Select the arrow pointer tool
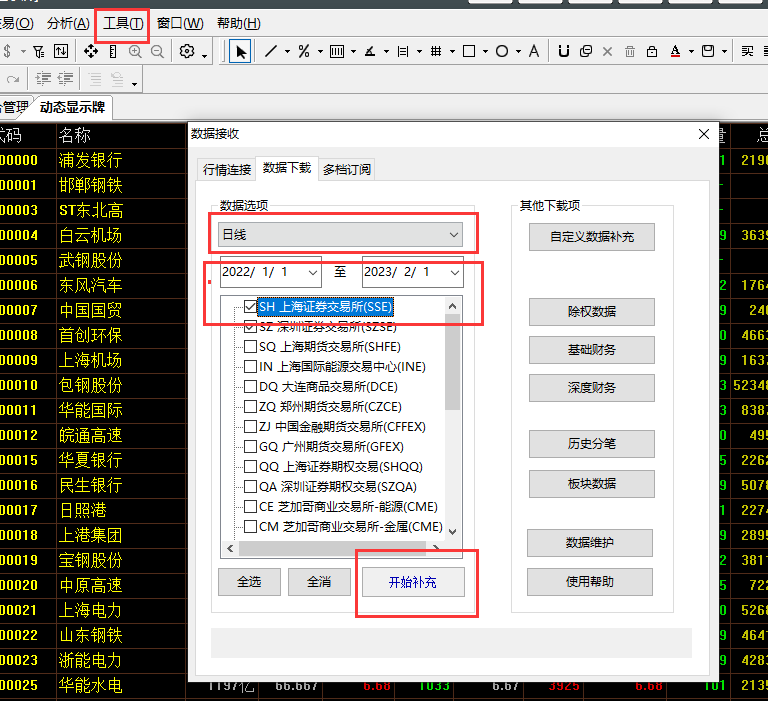 (x=240, y=51)
